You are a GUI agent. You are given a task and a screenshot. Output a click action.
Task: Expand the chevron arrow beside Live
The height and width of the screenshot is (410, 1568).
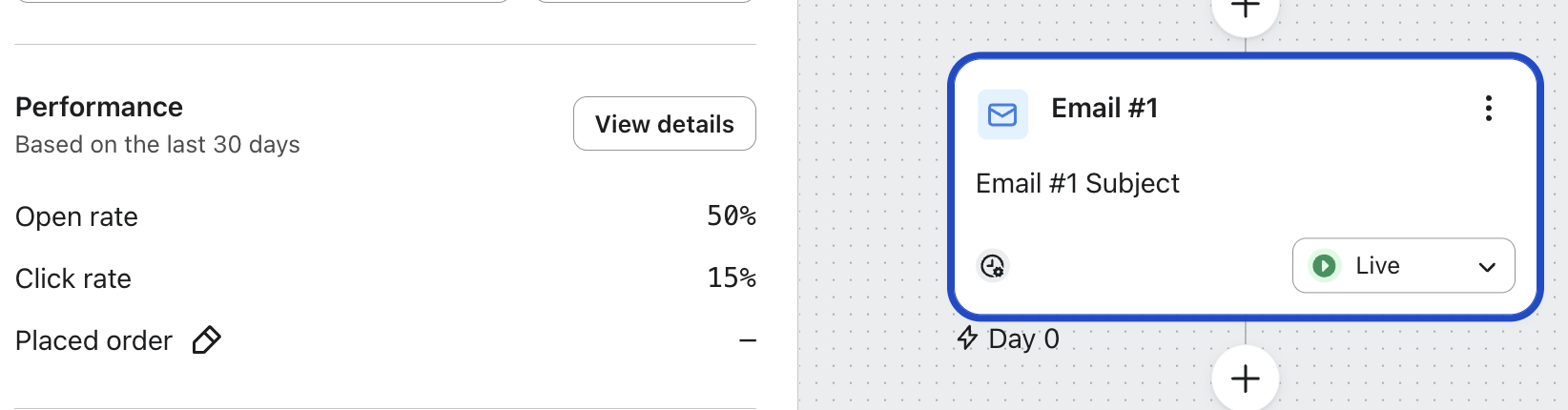click(1486, 267)
